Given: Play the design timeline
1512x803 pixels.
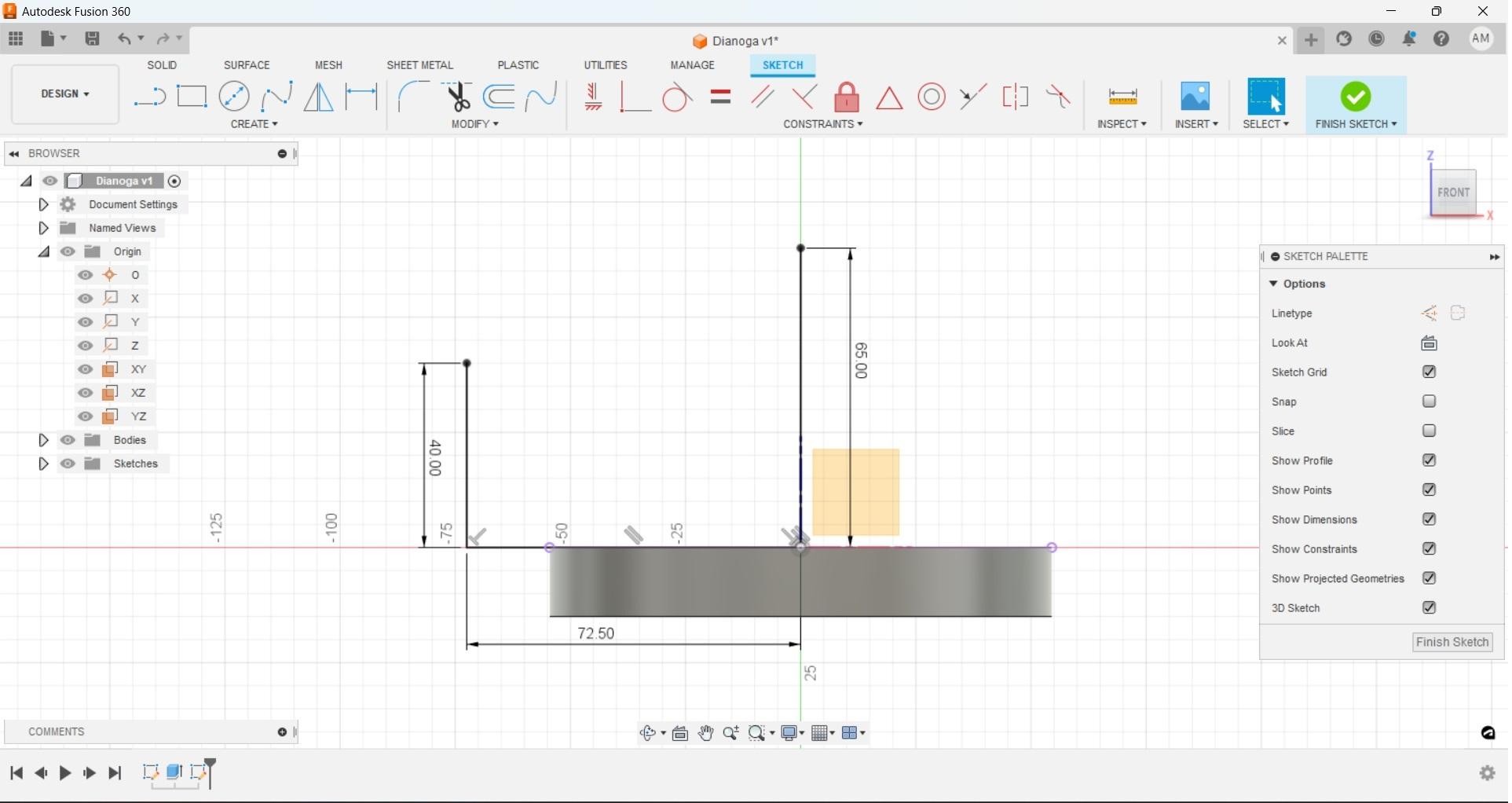Looking at the screenshot, I should point(65,774).
